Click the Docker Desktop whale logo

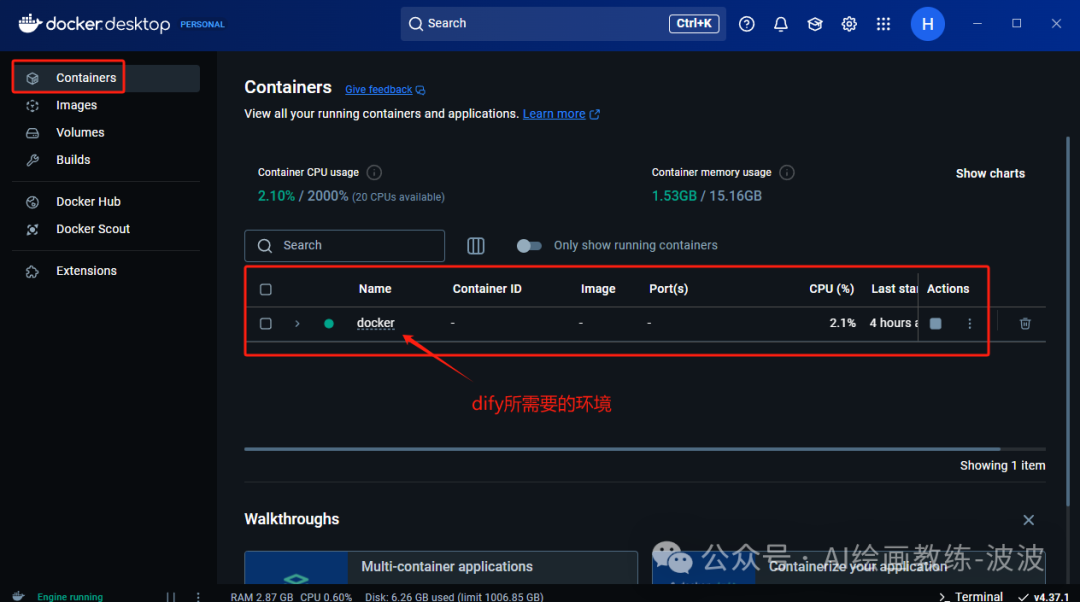click(x=30, y=23)
